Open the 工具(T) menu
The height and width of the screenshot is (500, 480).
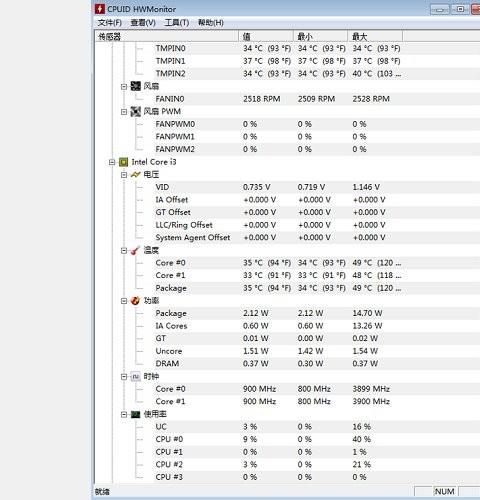177,23
